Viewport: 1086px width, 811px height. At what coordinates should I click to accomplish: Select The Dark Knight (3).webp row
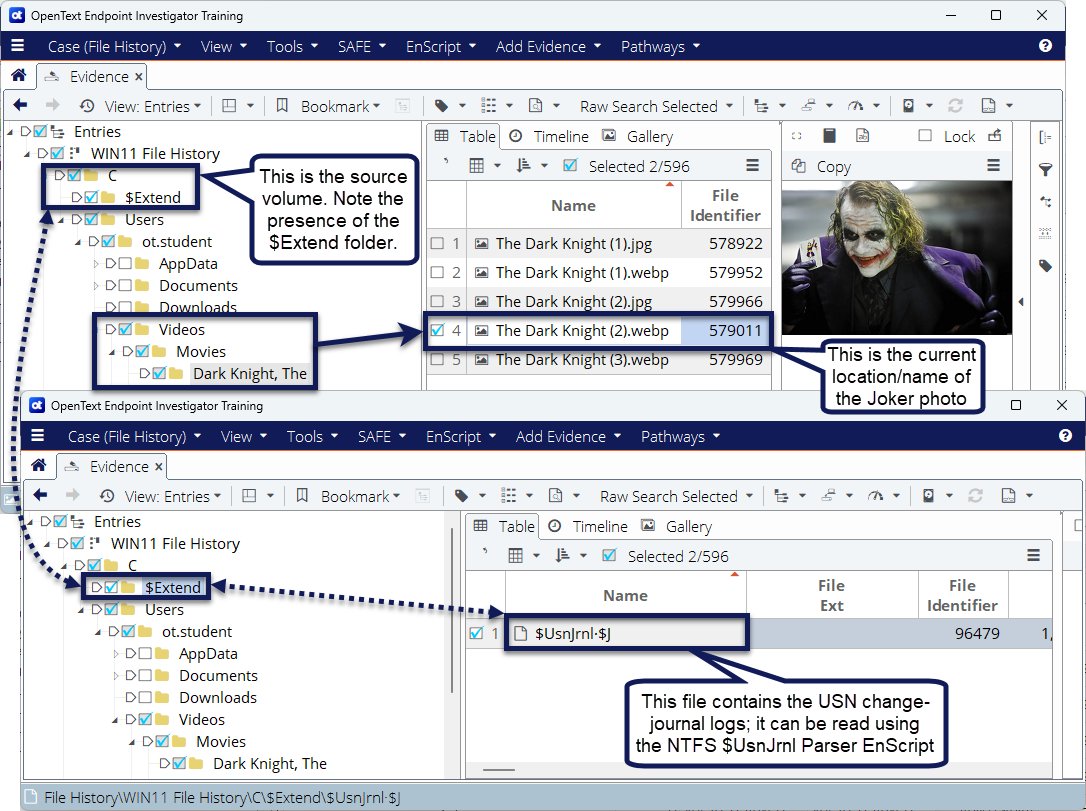coord(598,359)
